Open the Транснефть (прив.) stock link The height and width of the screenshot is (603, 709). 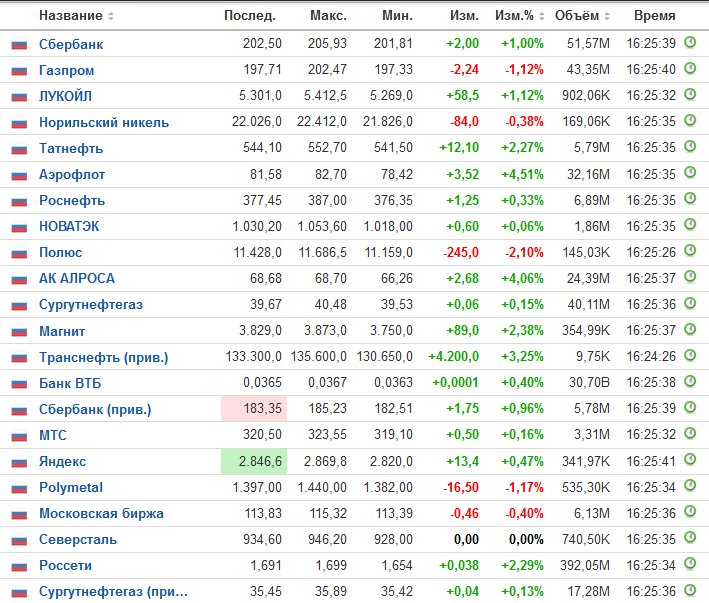(104, 358)
